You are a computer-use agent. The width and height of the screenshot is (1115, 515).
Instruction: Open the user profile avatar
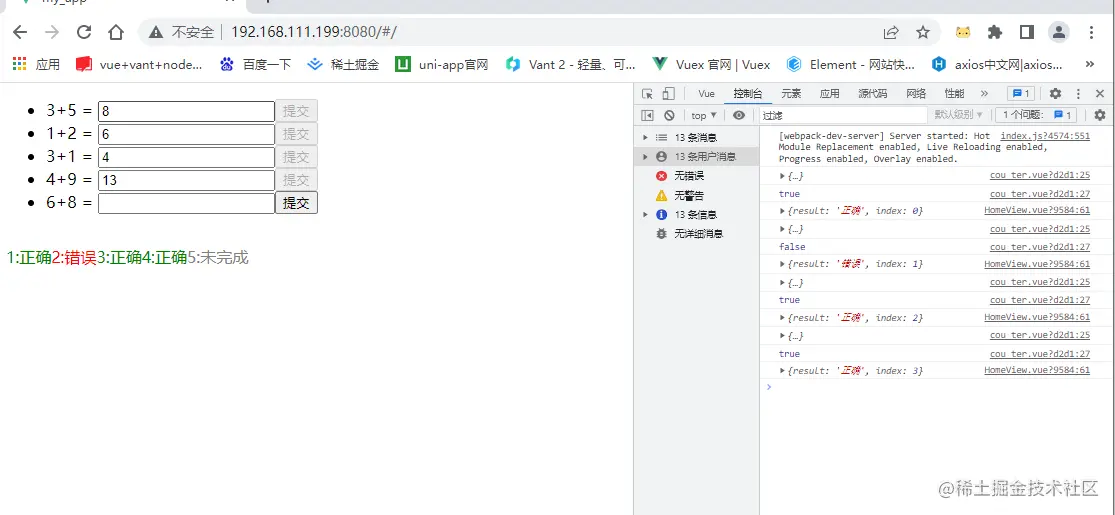point(1059,32)
